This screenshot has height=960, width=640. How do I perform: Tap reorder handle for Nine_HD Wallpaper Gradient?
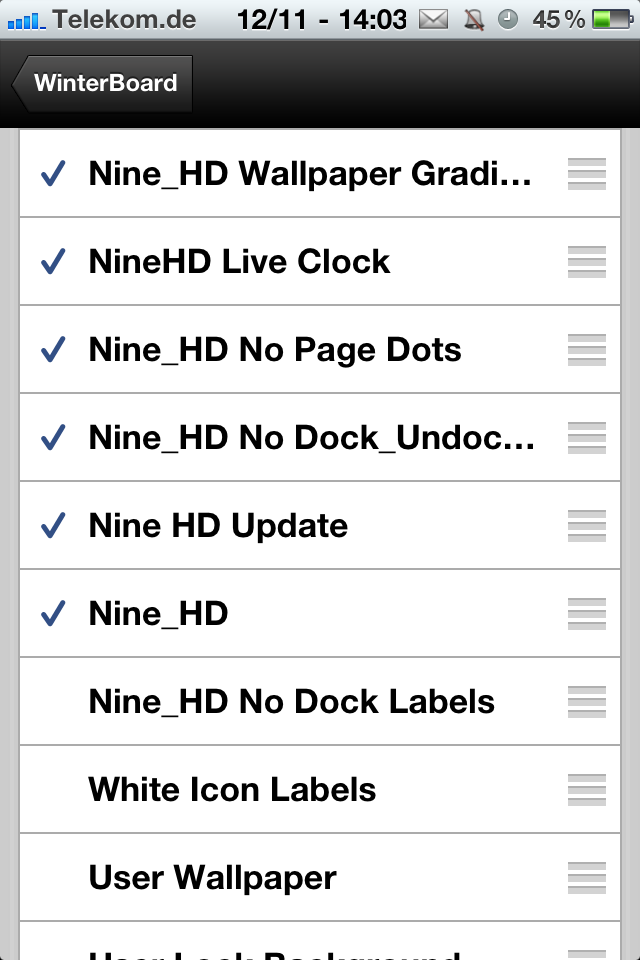pos(587,174)
